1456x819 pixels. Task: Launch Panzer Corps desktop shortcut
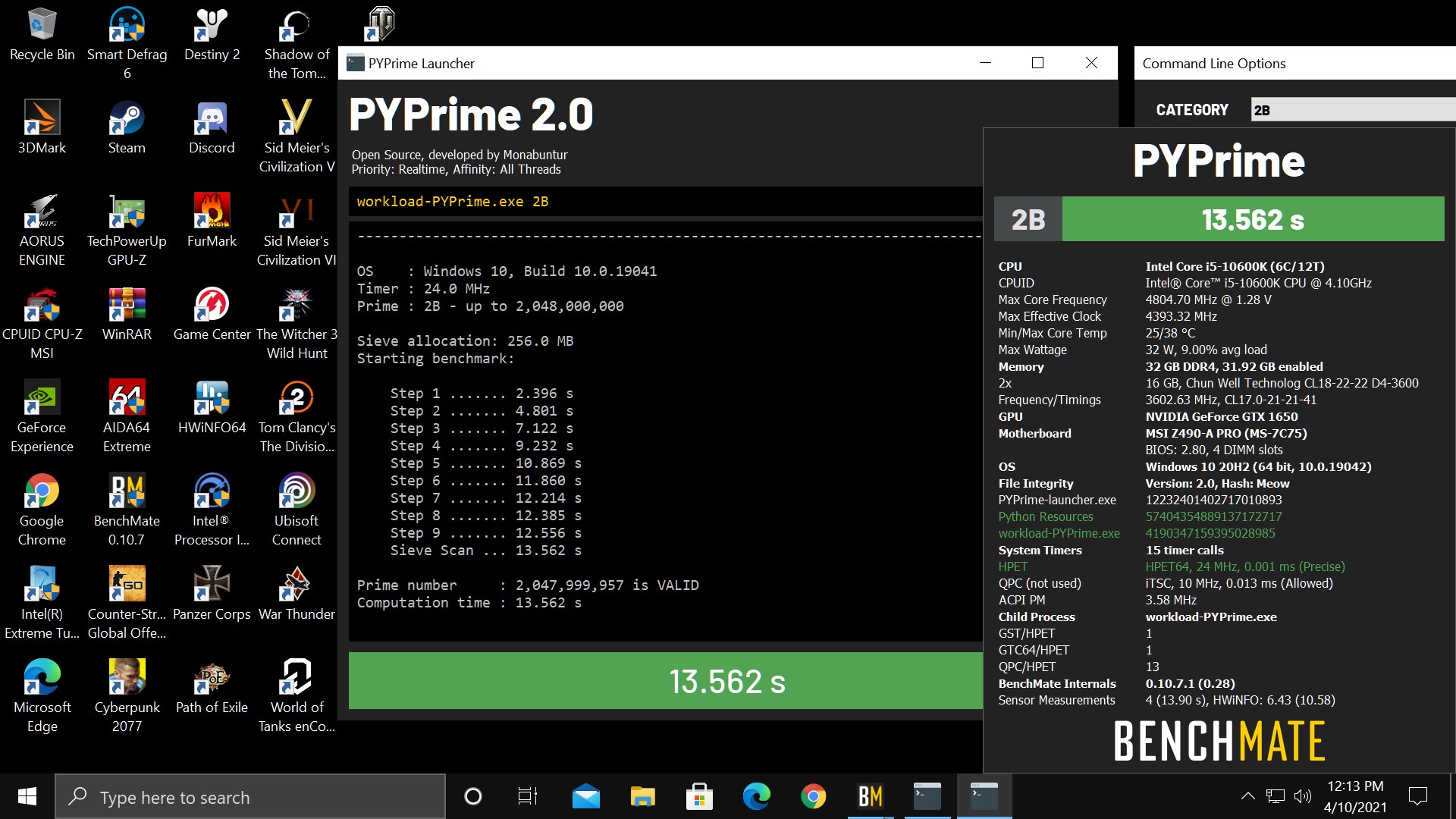pyautogui.click(x=212, y=595)
